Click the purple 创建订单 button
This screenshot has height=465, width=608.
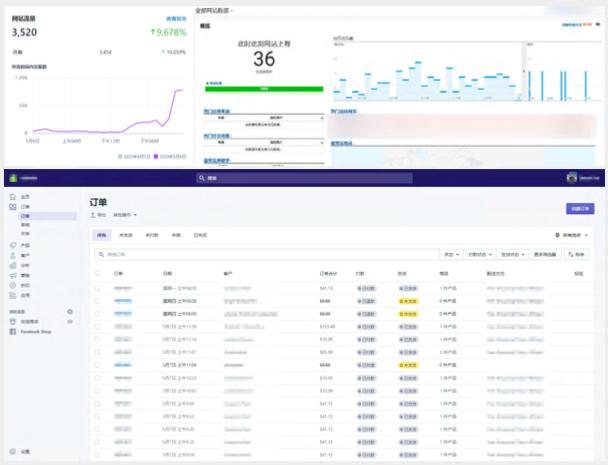(x=579, y=208)
